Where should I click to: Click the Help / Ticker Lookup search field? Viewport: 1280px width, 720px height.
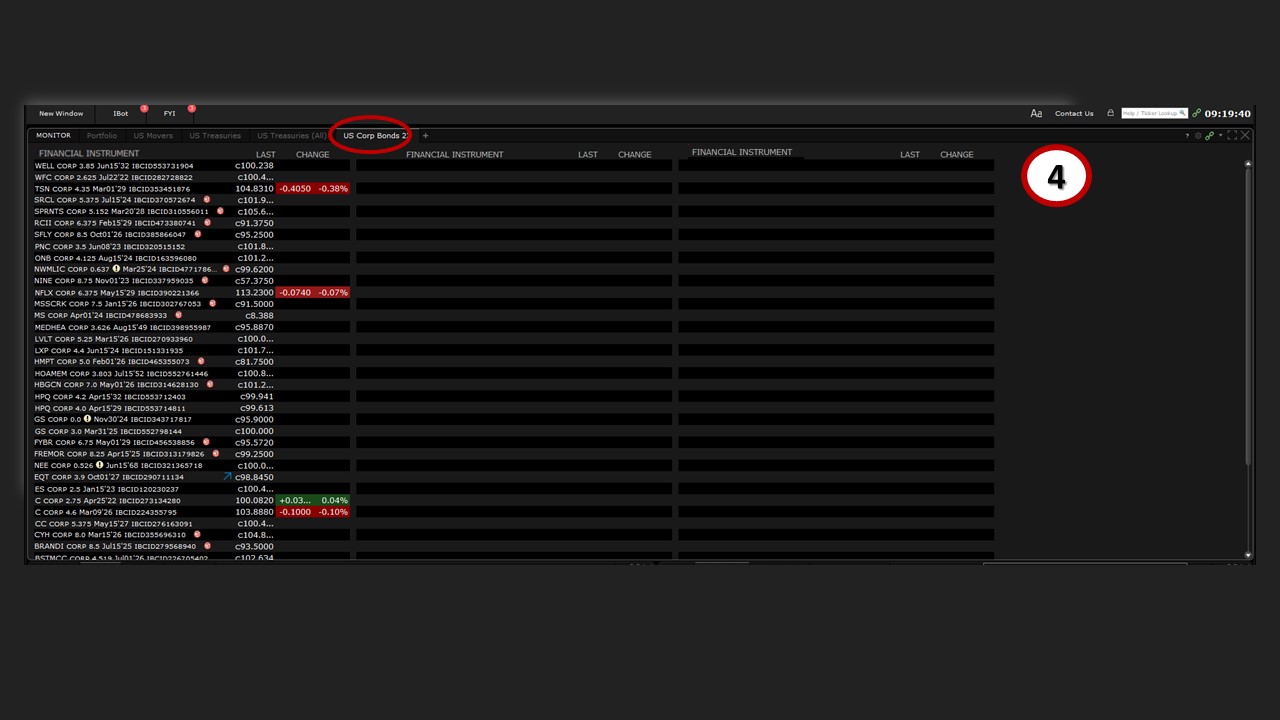click(x=1150, y=113)
